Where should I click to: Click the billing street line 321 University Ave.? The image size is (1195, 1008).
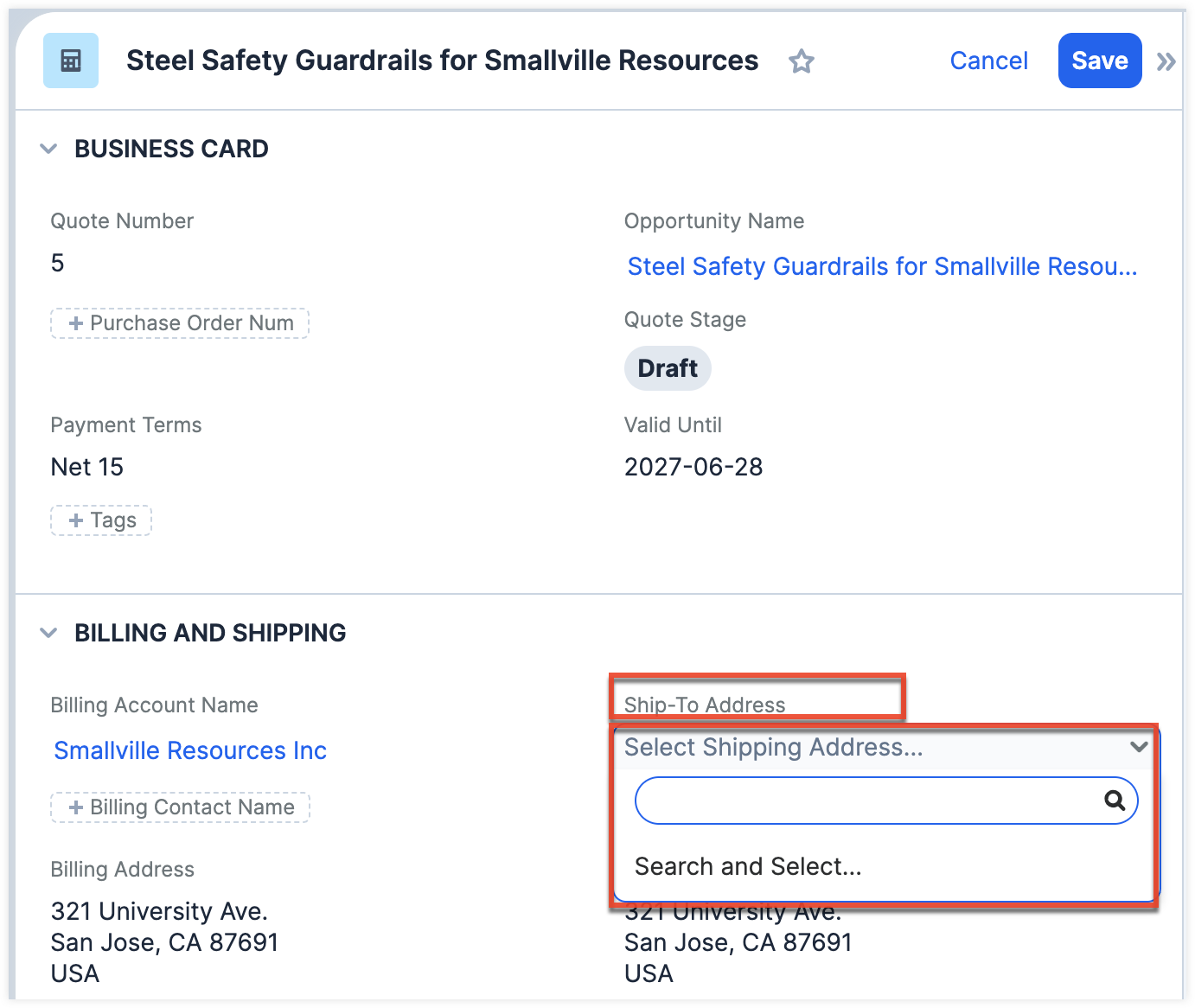(159, 911)
